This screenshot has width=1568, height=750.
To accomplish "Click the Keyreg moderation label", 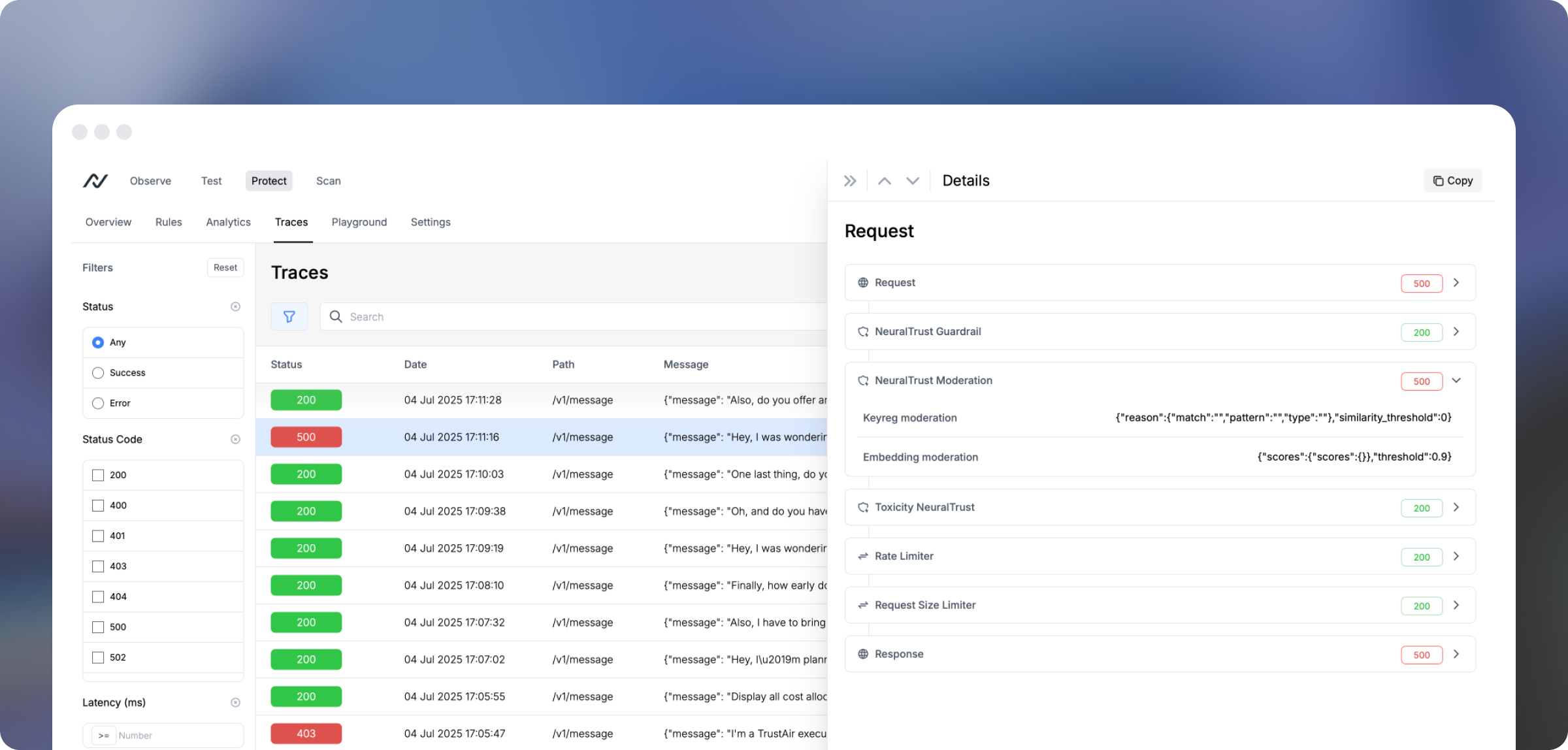I will (910, 418).
